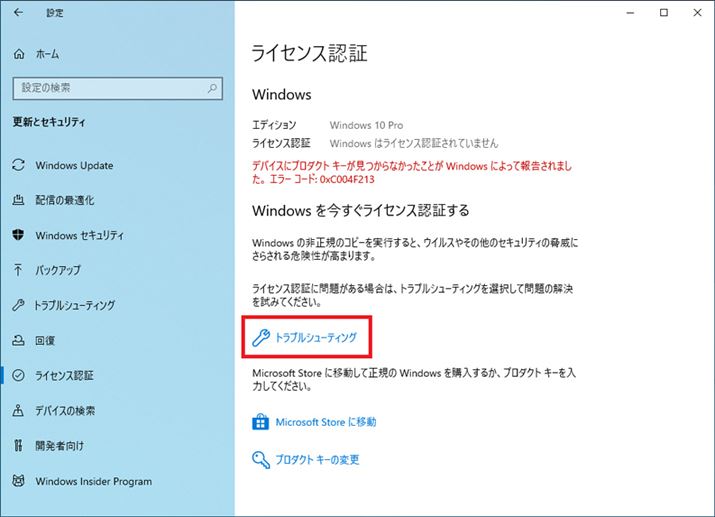Click the sidebar トラブルシューティング wrench icon
715x517 pixels.
click(18, 305)
